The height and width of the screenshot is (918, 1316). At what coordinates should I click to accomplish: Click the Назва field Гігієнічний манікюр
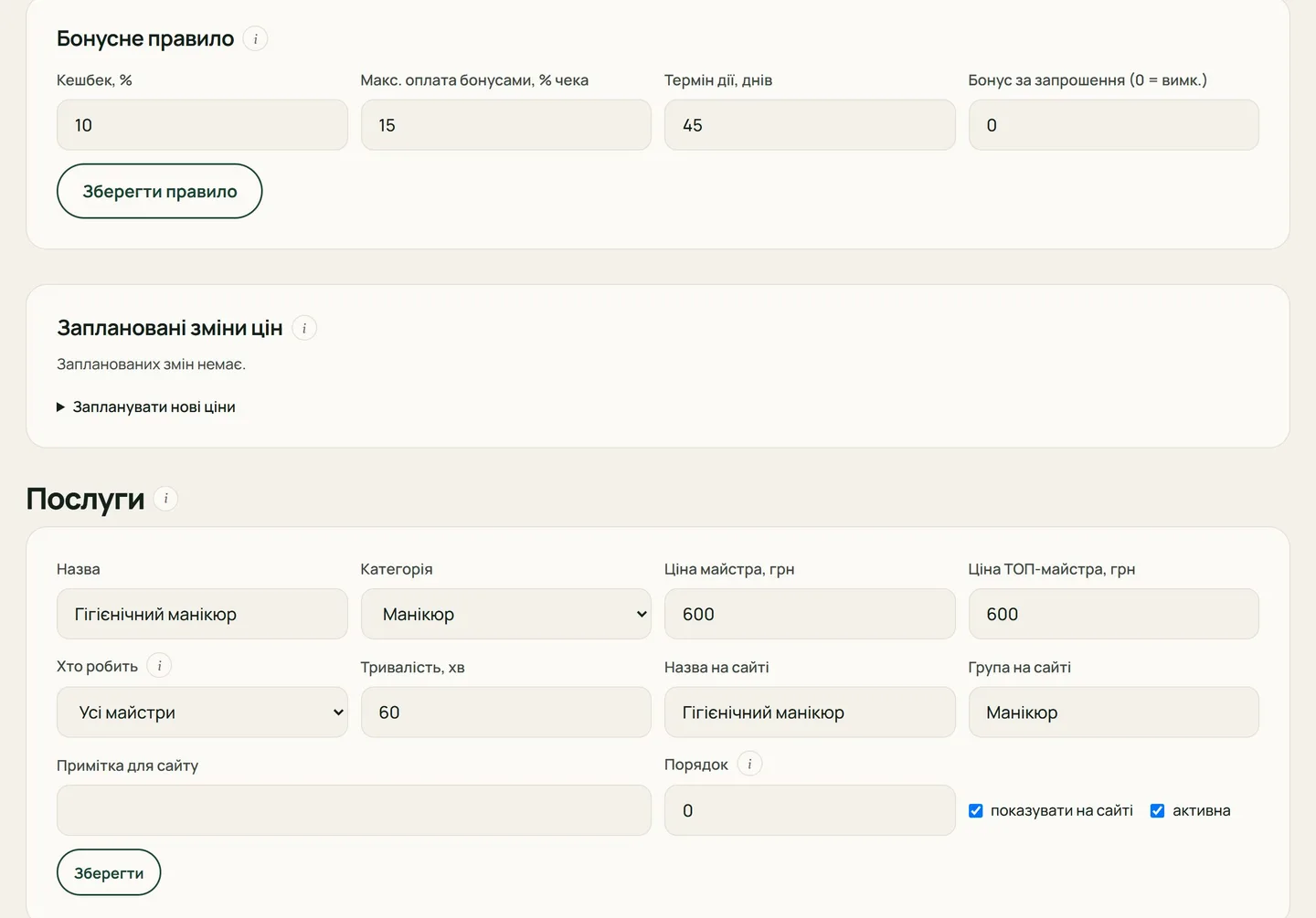click(x=202, y=614)
